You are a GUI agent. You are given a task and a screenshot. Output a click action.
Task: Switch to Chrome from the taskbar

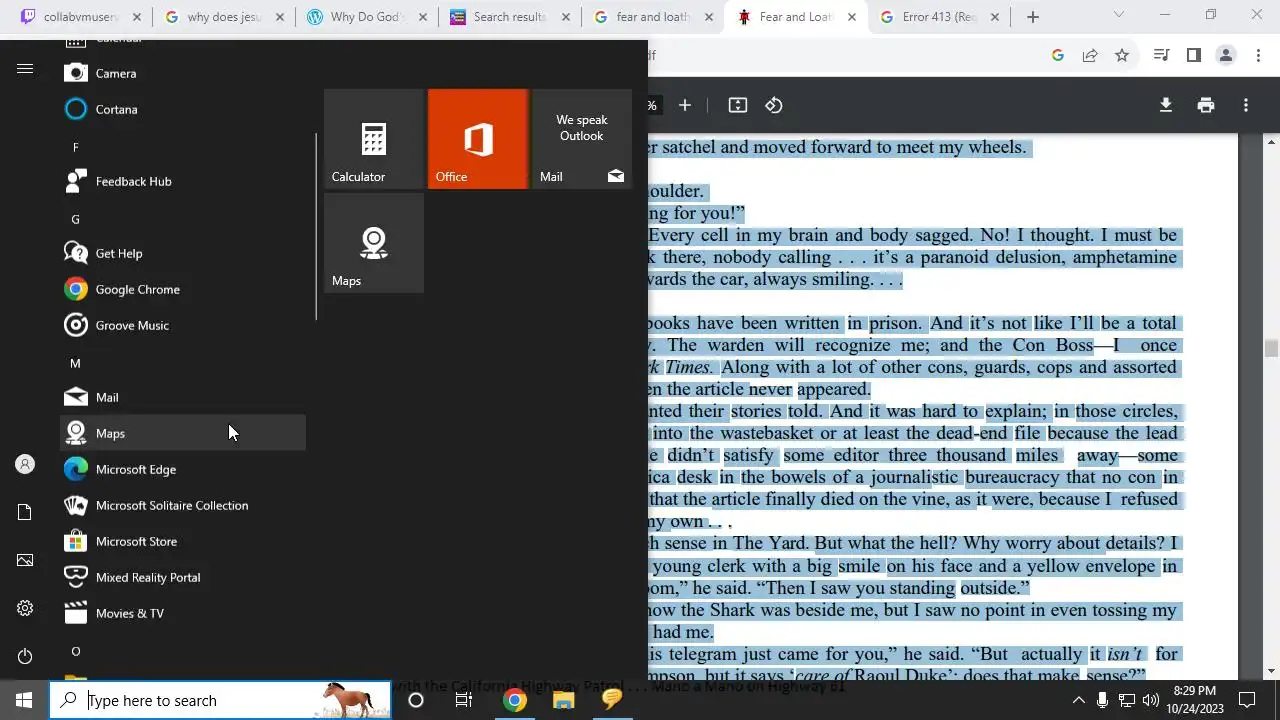515,700
